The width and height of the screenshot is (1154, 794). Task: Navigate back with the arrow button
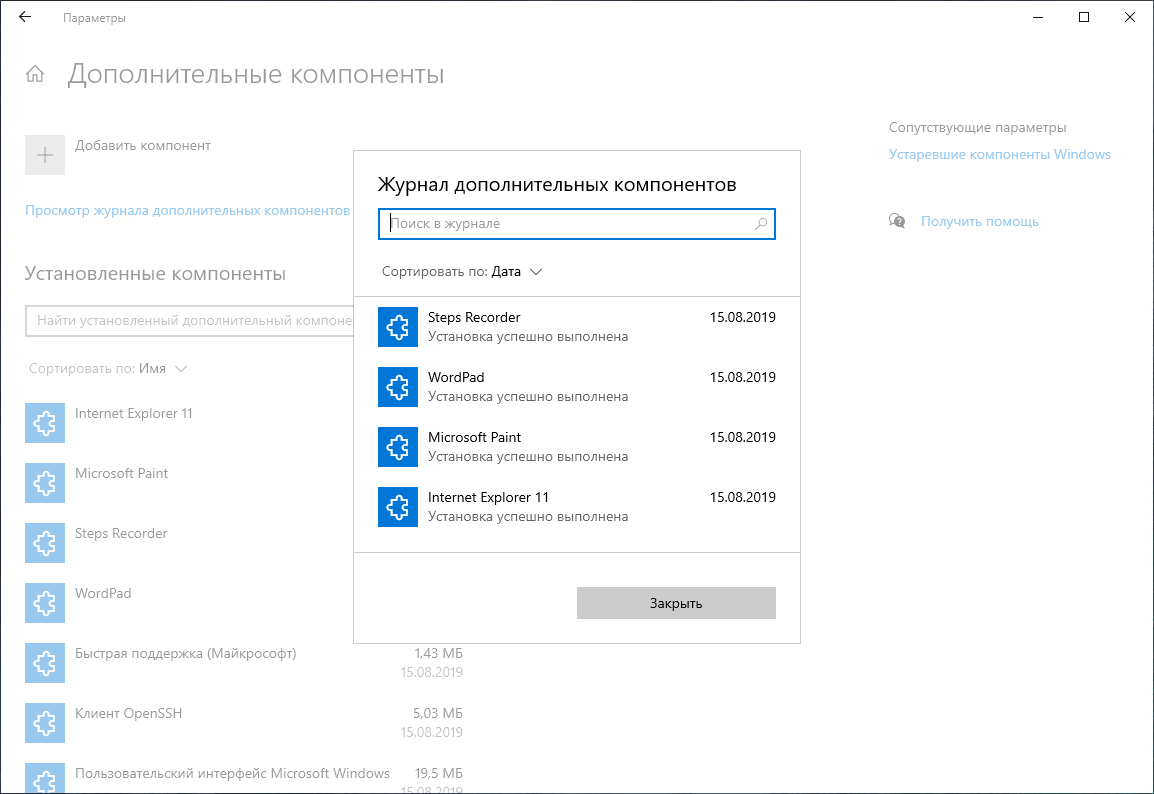pyautogui.click(x=25, y=17)
